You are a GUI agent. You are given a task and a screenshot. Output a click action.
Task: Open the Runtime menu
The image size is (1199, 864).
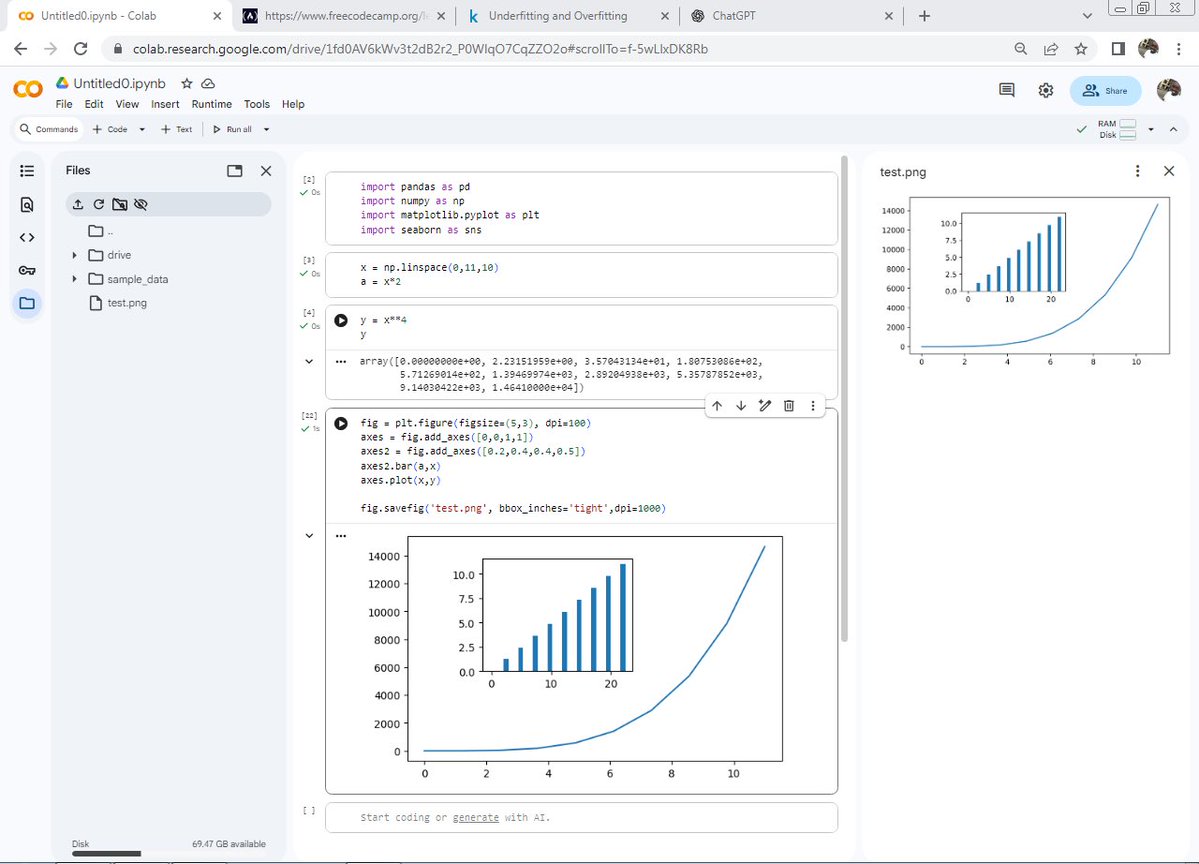(211, 104)
